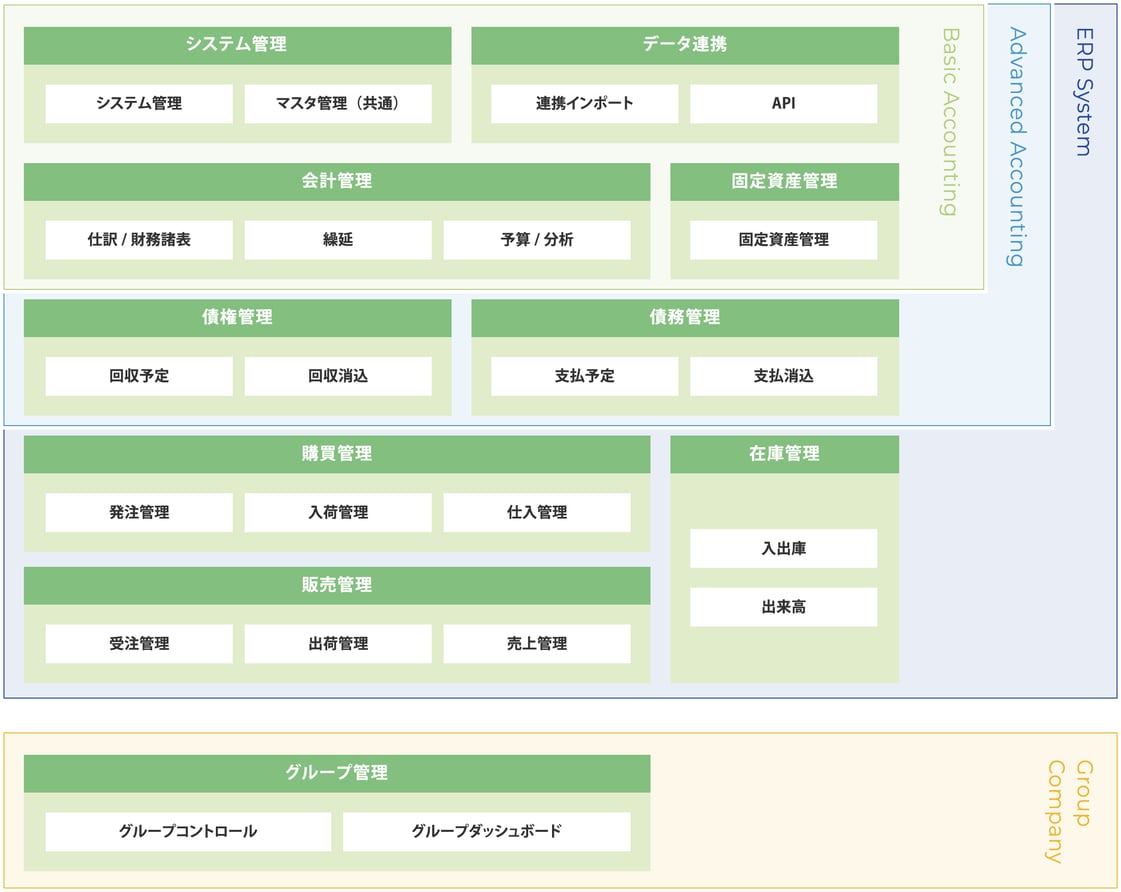Select the white システム管理 module box
This screenshot has height=892, width=1121.
click(x=139, y=104)
